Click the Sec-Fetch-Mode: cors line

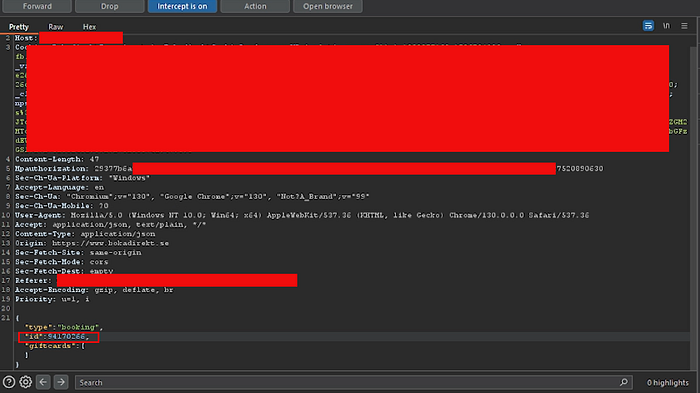[62, 262]
